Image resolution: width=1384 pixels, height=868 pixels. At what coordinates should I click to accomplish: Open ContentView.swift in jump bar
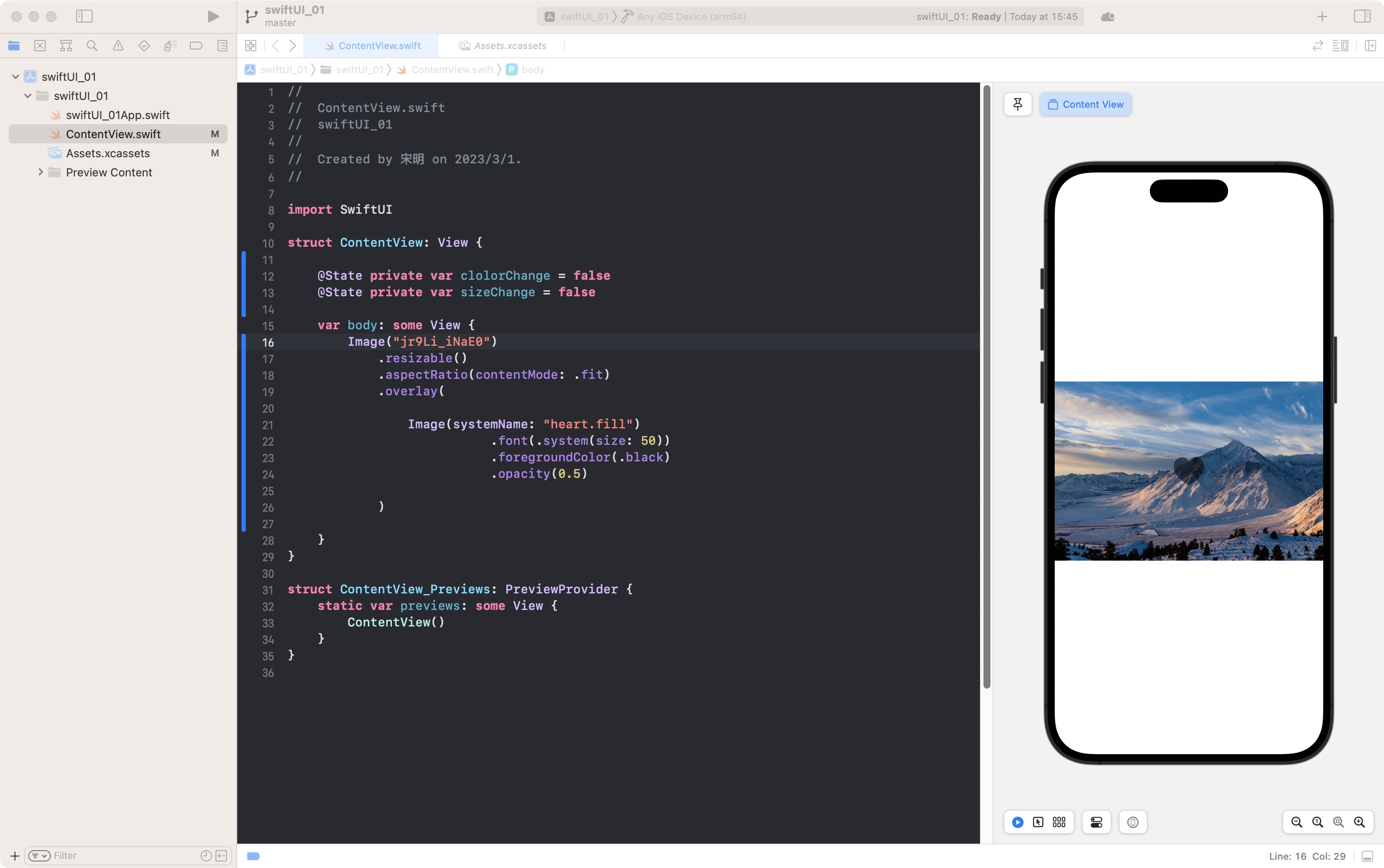click(x=445, y=70)
